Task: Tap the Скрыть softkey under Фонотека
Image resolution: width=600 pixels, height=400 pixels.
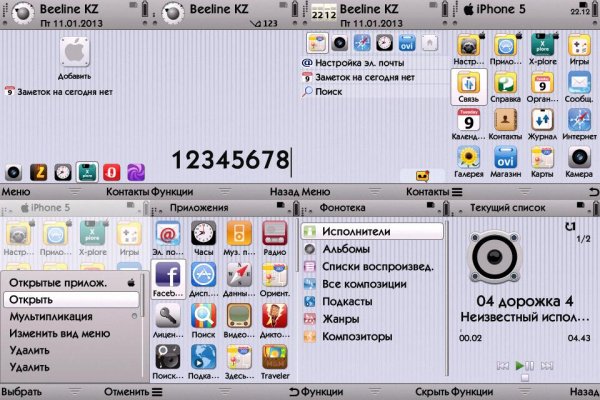Action: (x=434, y=392)
